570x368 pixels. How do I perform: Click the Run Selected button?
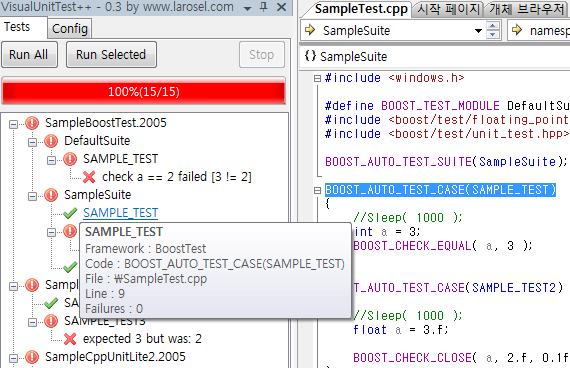point(111,55)
